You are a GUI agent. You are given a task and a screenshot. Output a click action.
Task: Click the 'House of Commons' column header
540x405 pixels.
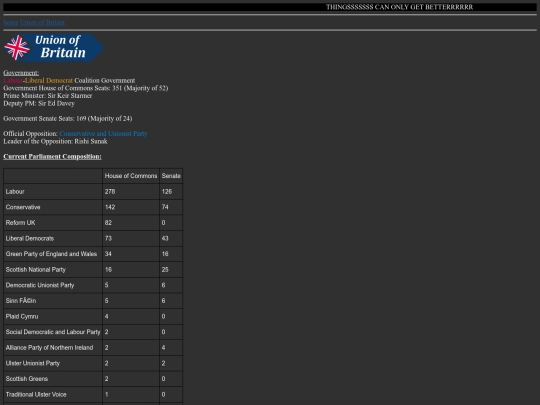[x=131, y=176]
